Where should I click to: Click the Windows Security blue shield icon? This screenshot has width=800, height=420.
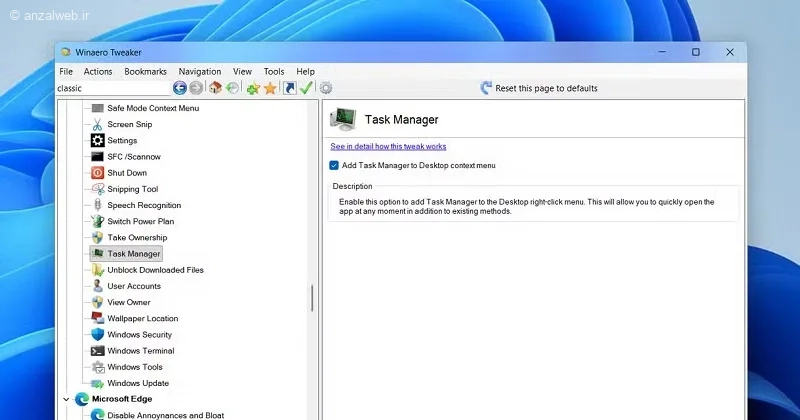[x=97, y=335]
